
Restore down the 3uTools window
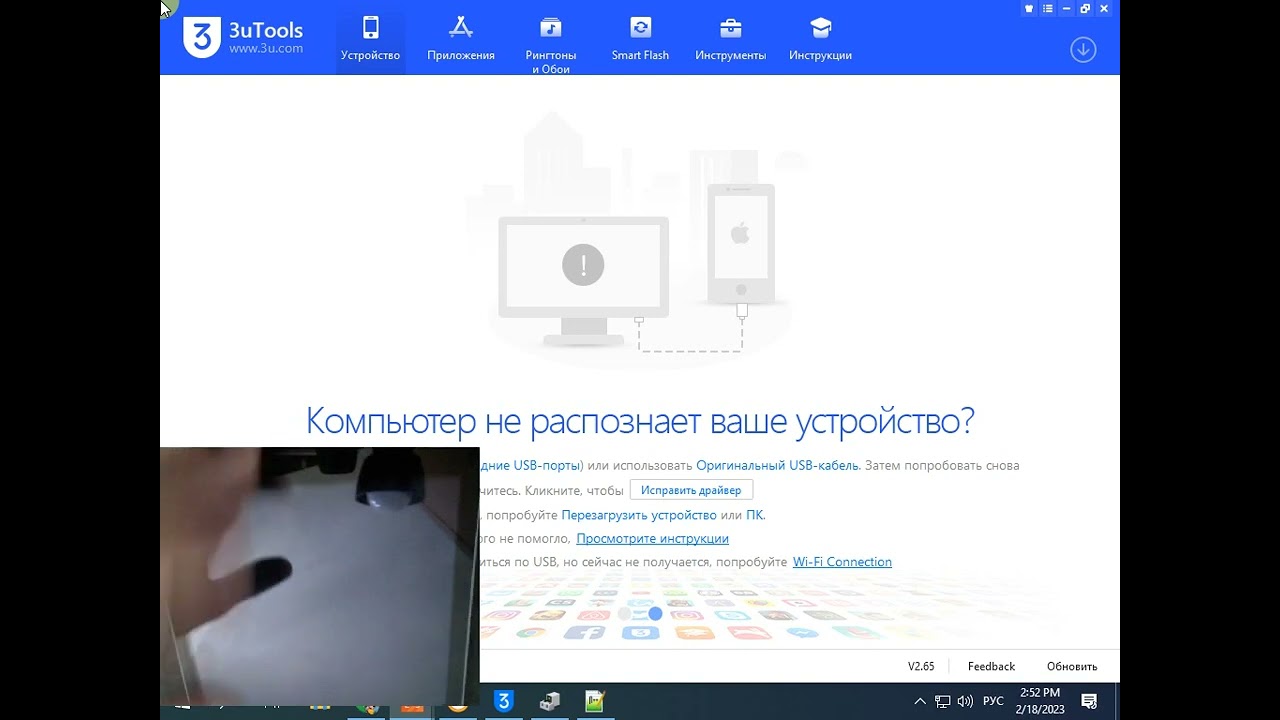pyautogui.click(x=1085, y=9)
